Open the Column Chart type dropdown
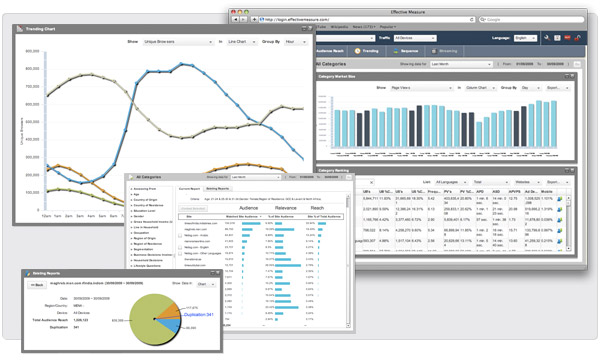601x360 pixels. pos(480,88)
